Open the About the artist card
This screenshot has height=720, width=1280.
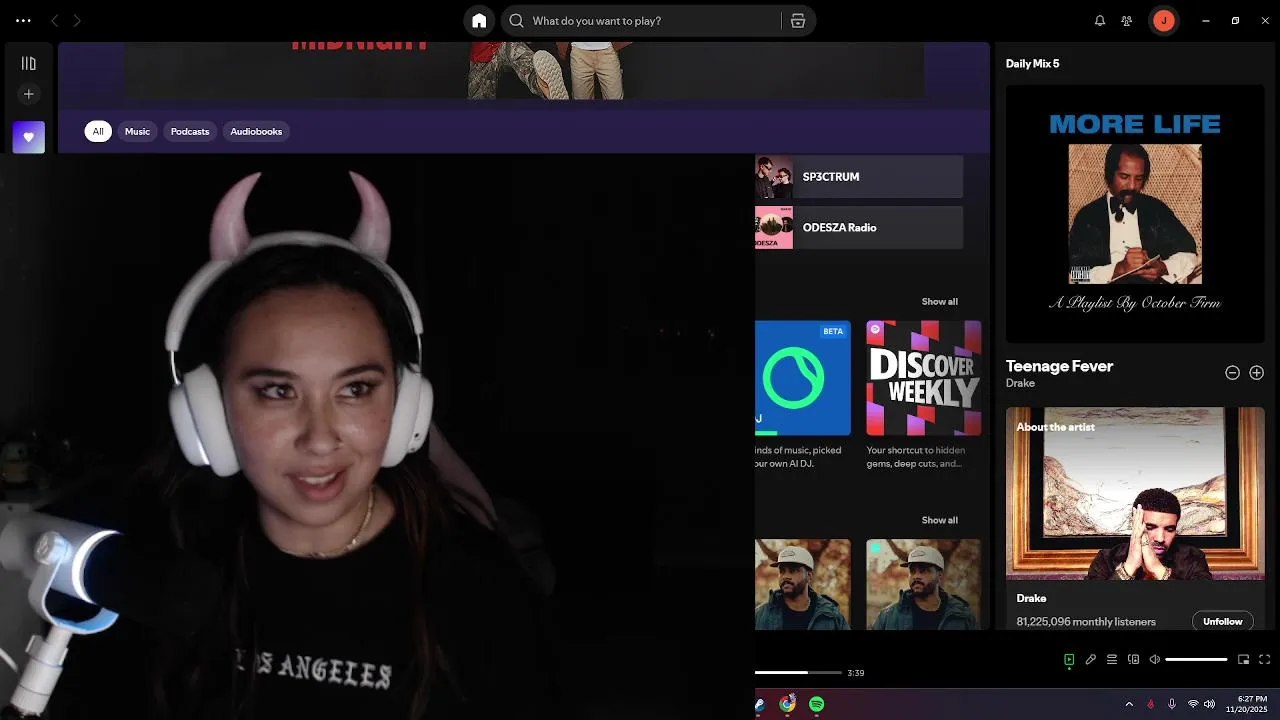coord(1135,518)
